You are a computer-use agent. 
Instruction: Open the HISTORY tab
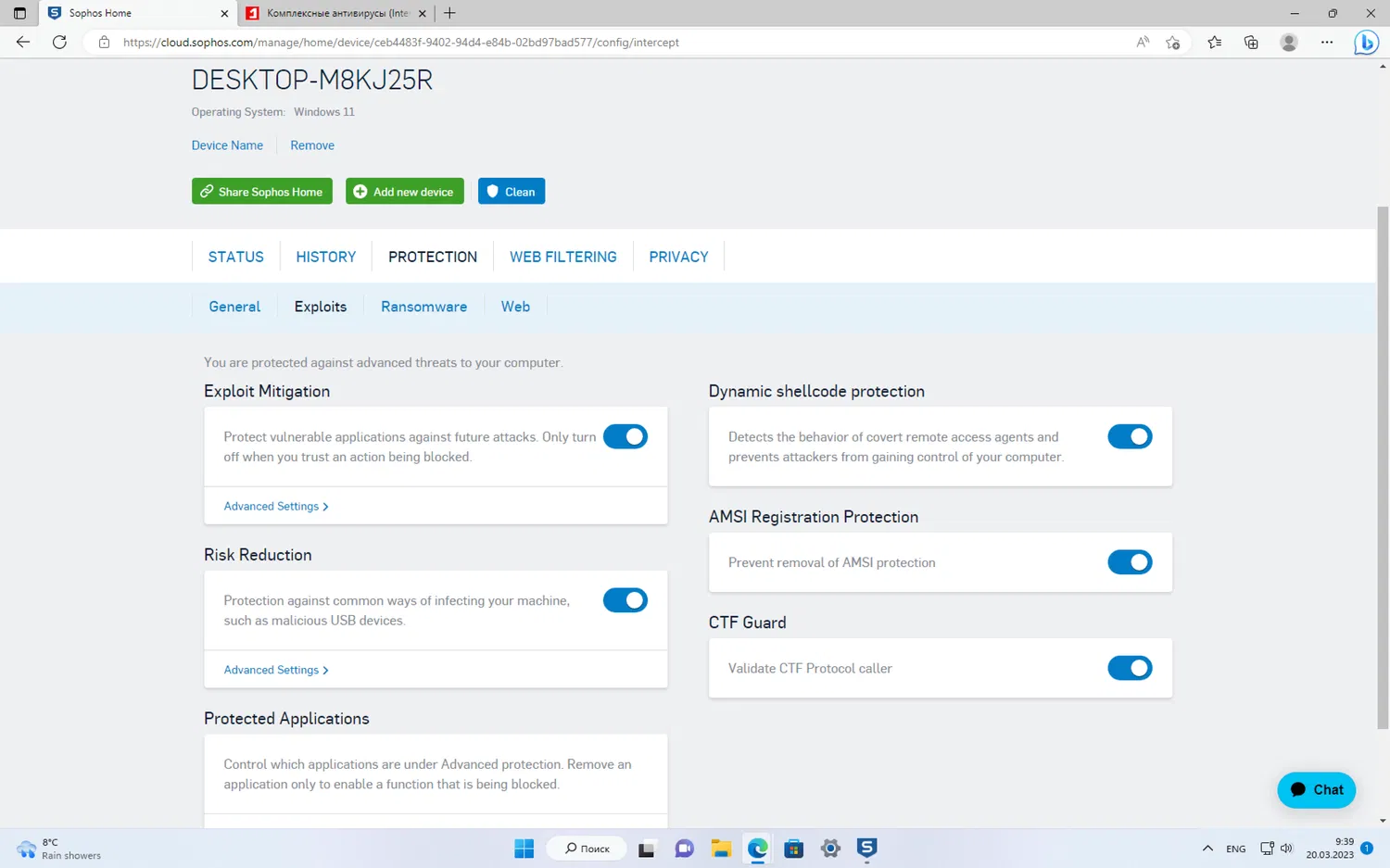click(x=326, y=257)
